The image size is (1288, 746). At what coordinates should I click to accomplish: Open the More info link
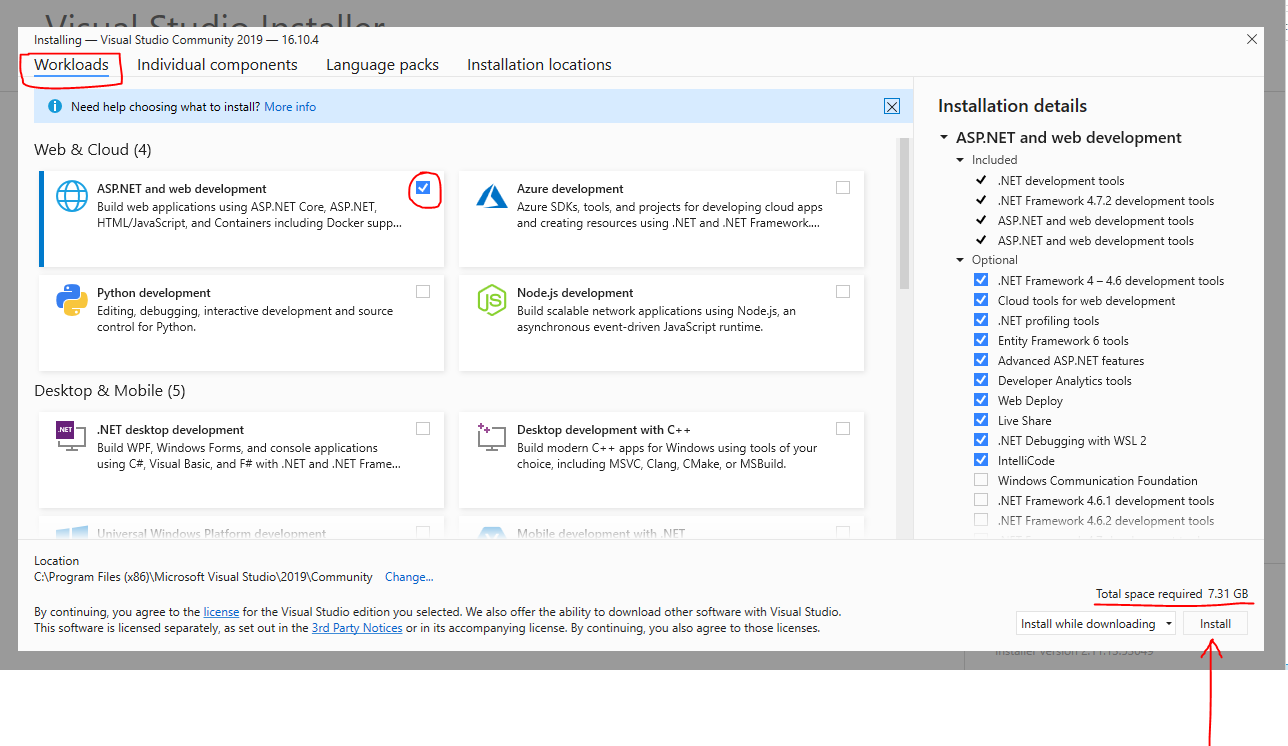[x=290, y=107]
